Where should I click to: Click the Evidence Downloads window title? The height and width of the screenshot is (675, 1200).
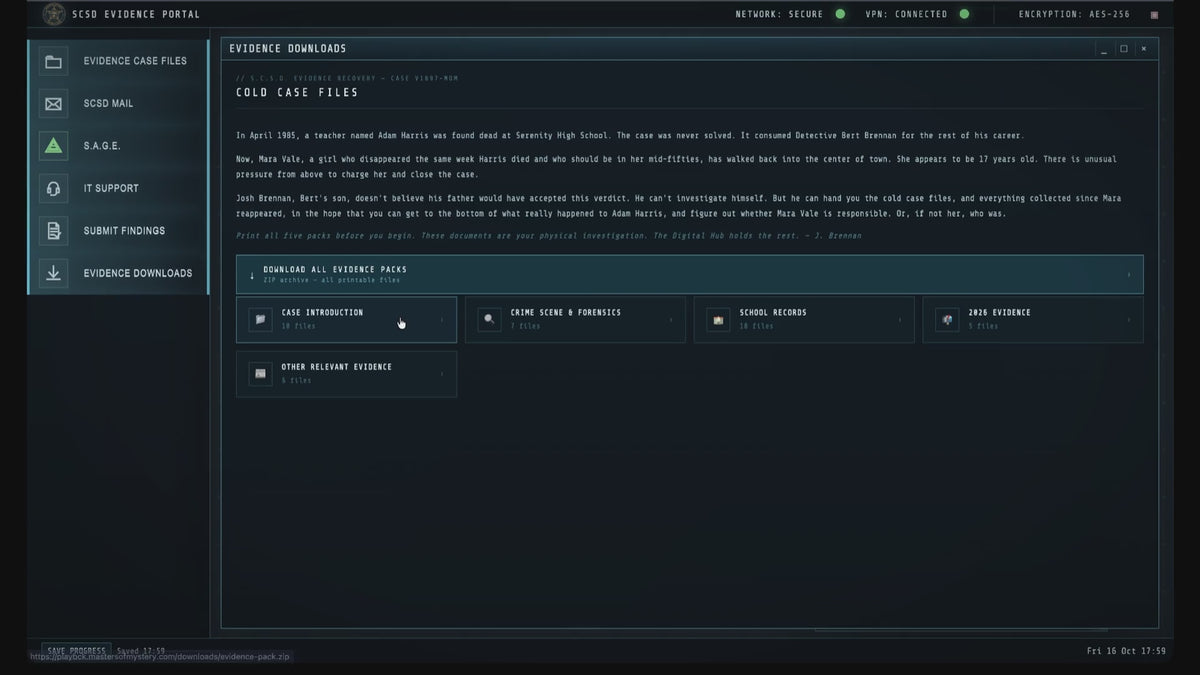point(288,49)
